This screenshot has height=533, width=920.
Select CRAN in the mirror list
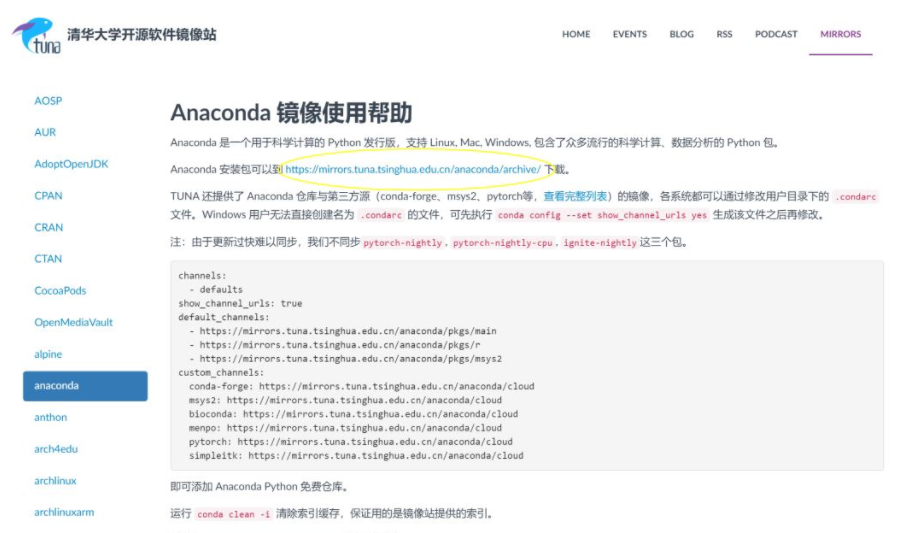click(x=48, y=227)
